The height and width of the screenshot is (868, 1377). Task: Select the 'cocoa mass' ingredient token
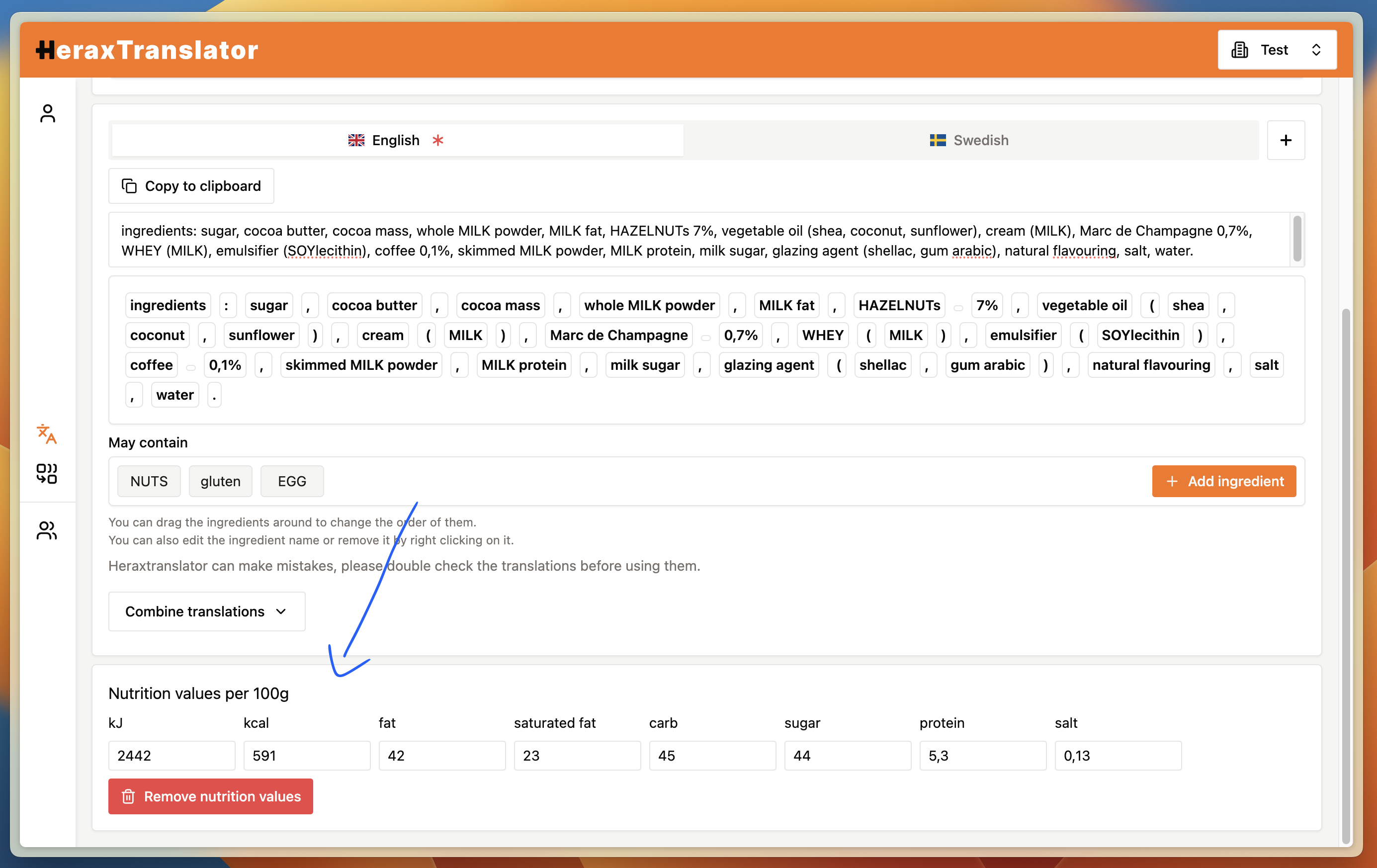(501, 305)
